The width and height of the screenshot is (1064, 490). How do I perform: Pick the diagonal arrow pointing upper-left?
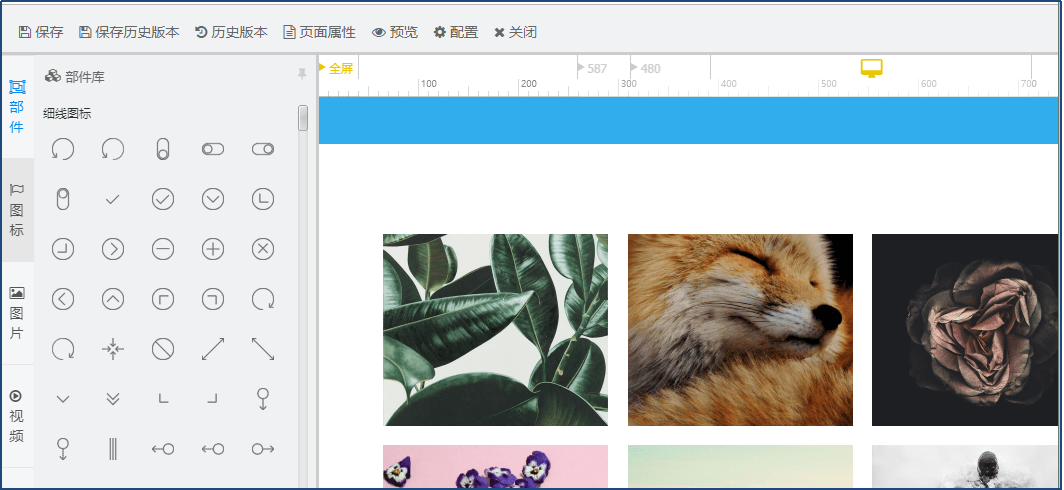(x=263, y=350)
